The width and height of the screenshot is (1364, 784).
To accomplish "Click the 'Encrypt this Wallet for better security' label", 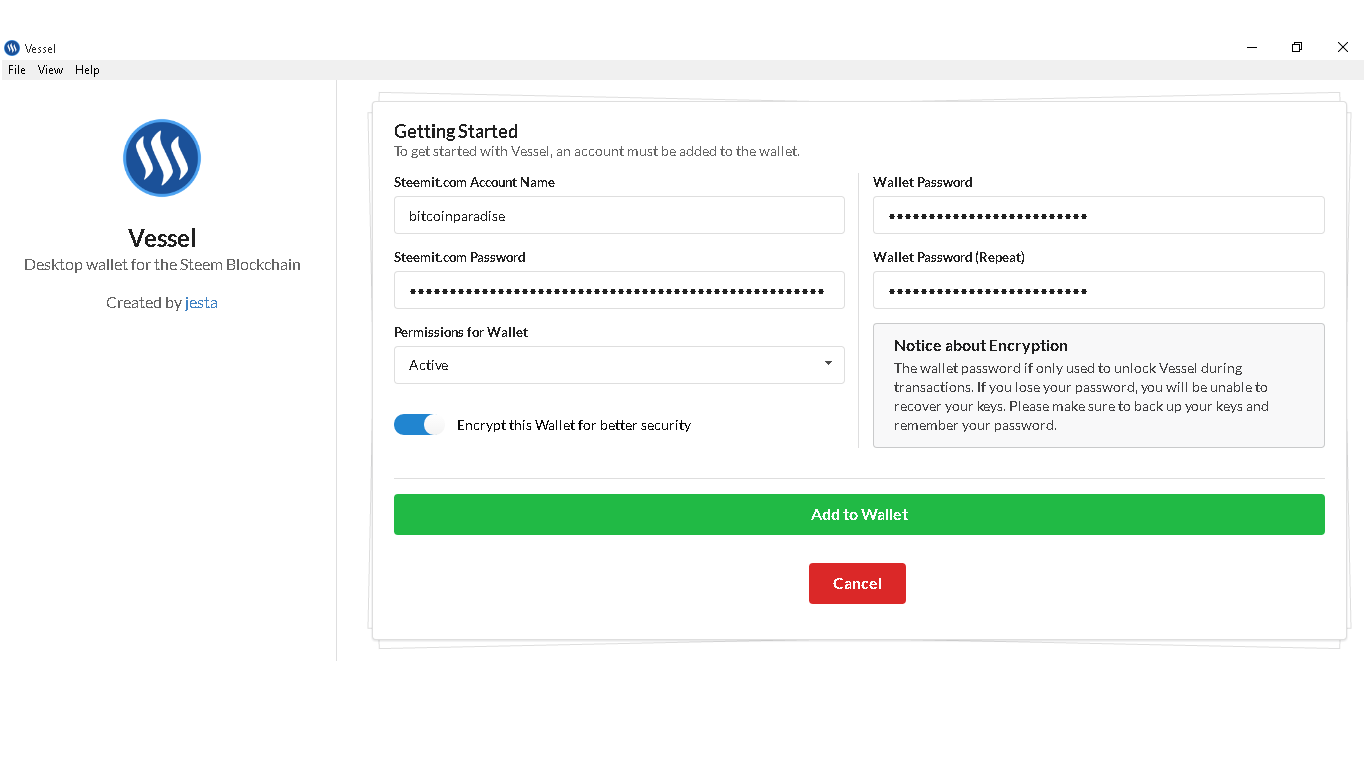I will pos(574,425).
